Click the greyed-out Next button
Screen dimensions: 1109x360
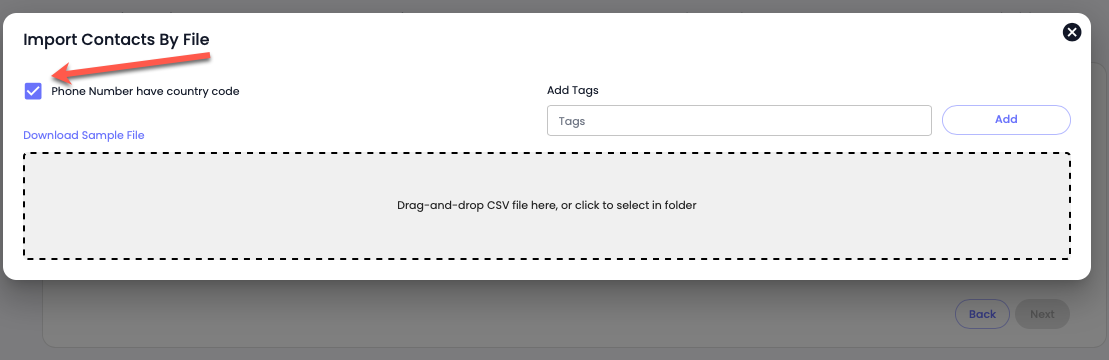1042,314
